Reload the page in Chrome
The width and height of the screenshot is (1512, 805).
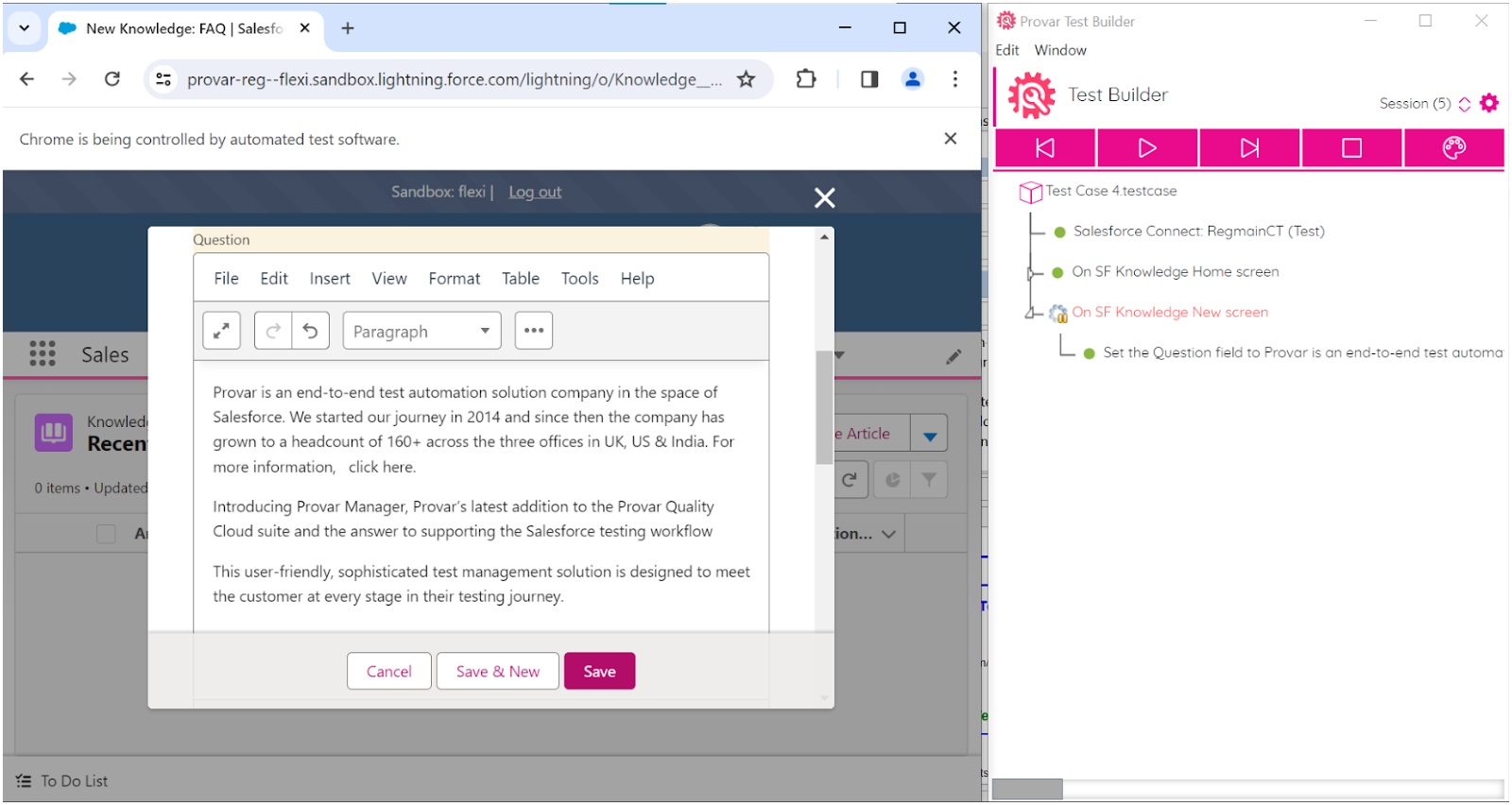[x=112, y=79]
